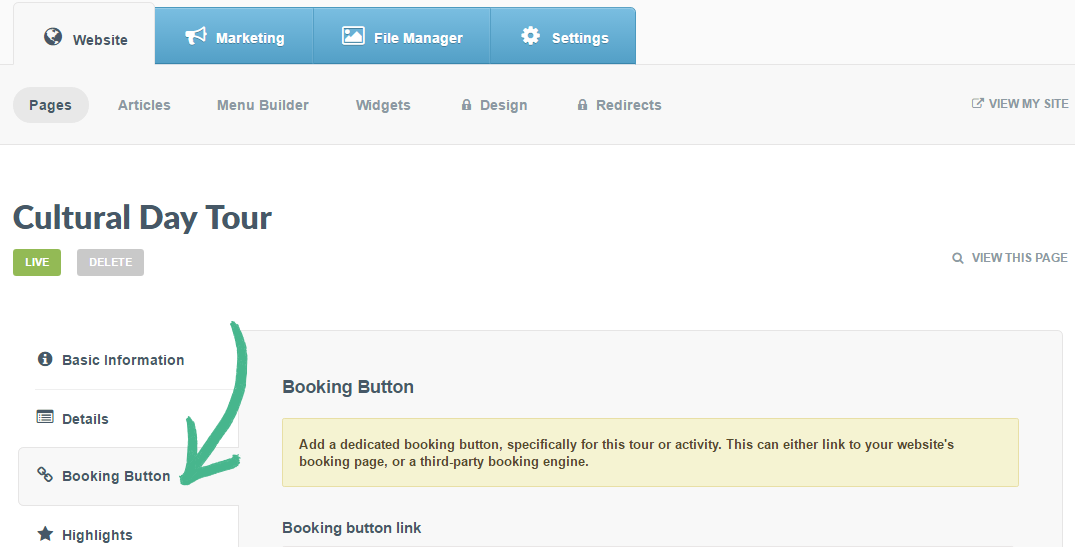Follow the VIEW THIS PAGE link
The width and height of the screenshot is (1075, 547).
pos(1019,258)
